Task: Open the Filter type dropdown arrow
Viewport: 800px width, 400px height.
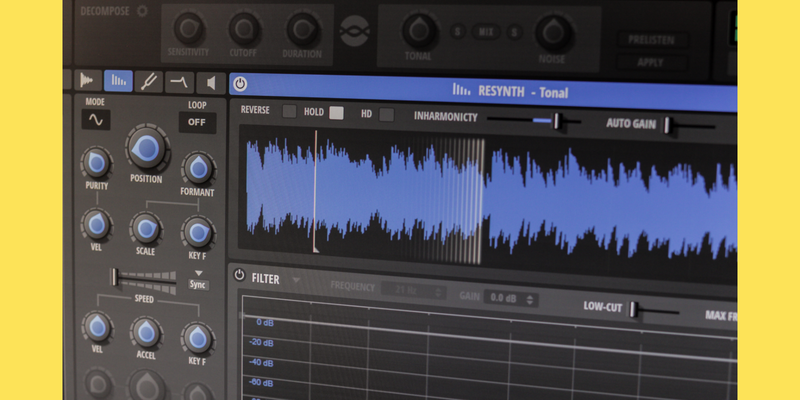Action: [x=296, y=279]
